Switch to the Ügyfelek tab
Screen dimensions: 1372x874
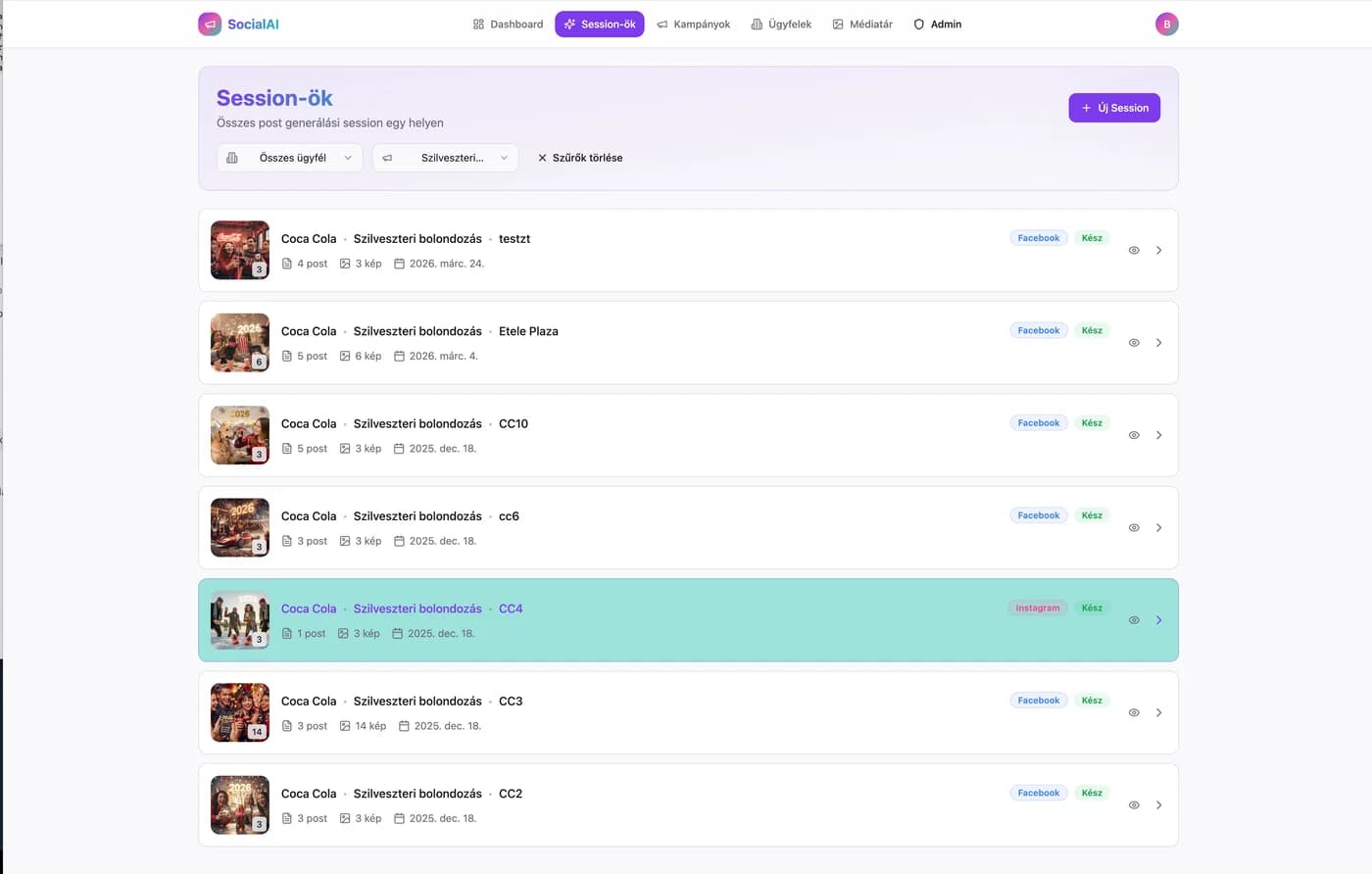pyautogui.click(x=781, y=24)
